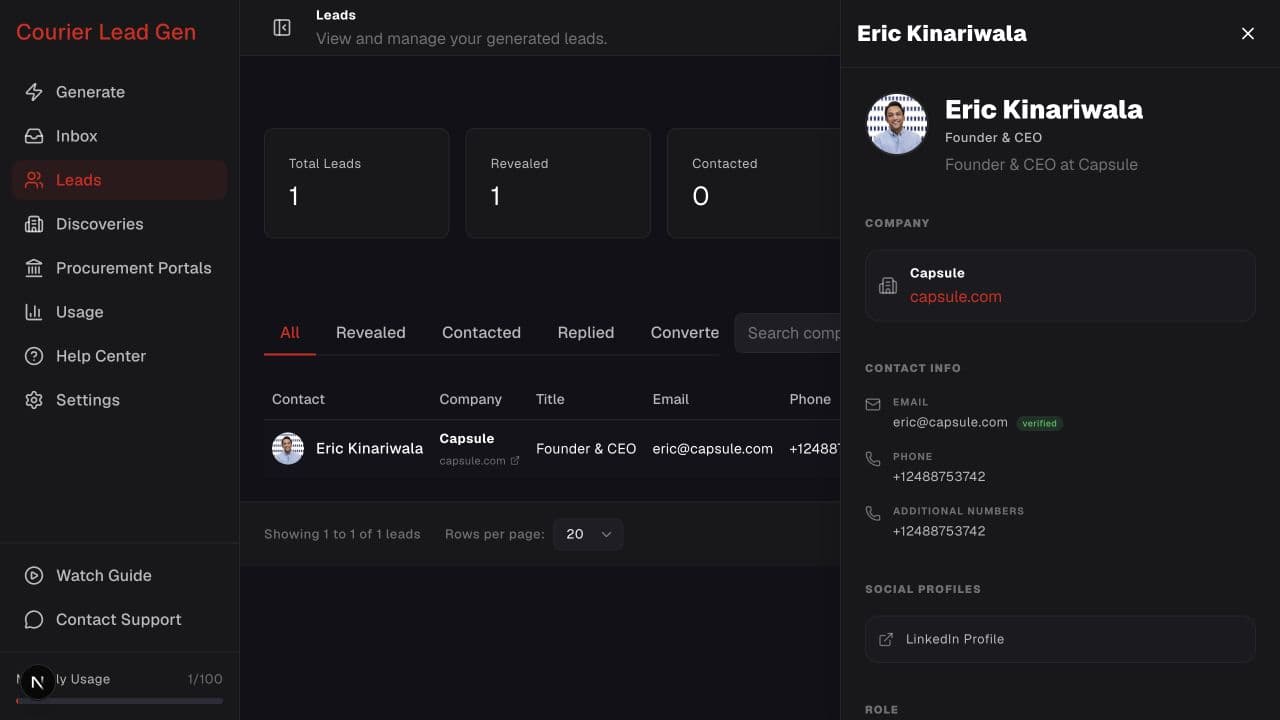The image size is (1280, 720).
Task: Click eric@capsule.com in contact info
Action: [x=950, y=422]
